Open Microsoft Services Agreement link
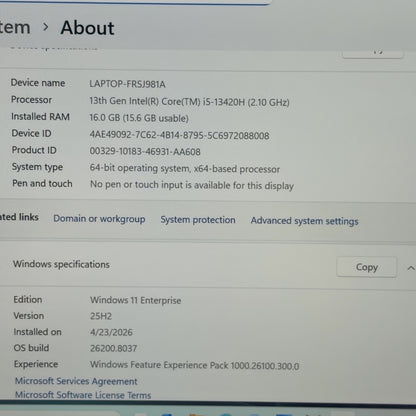416x416 pixels. pyautogui.click(x=76, y=381)
